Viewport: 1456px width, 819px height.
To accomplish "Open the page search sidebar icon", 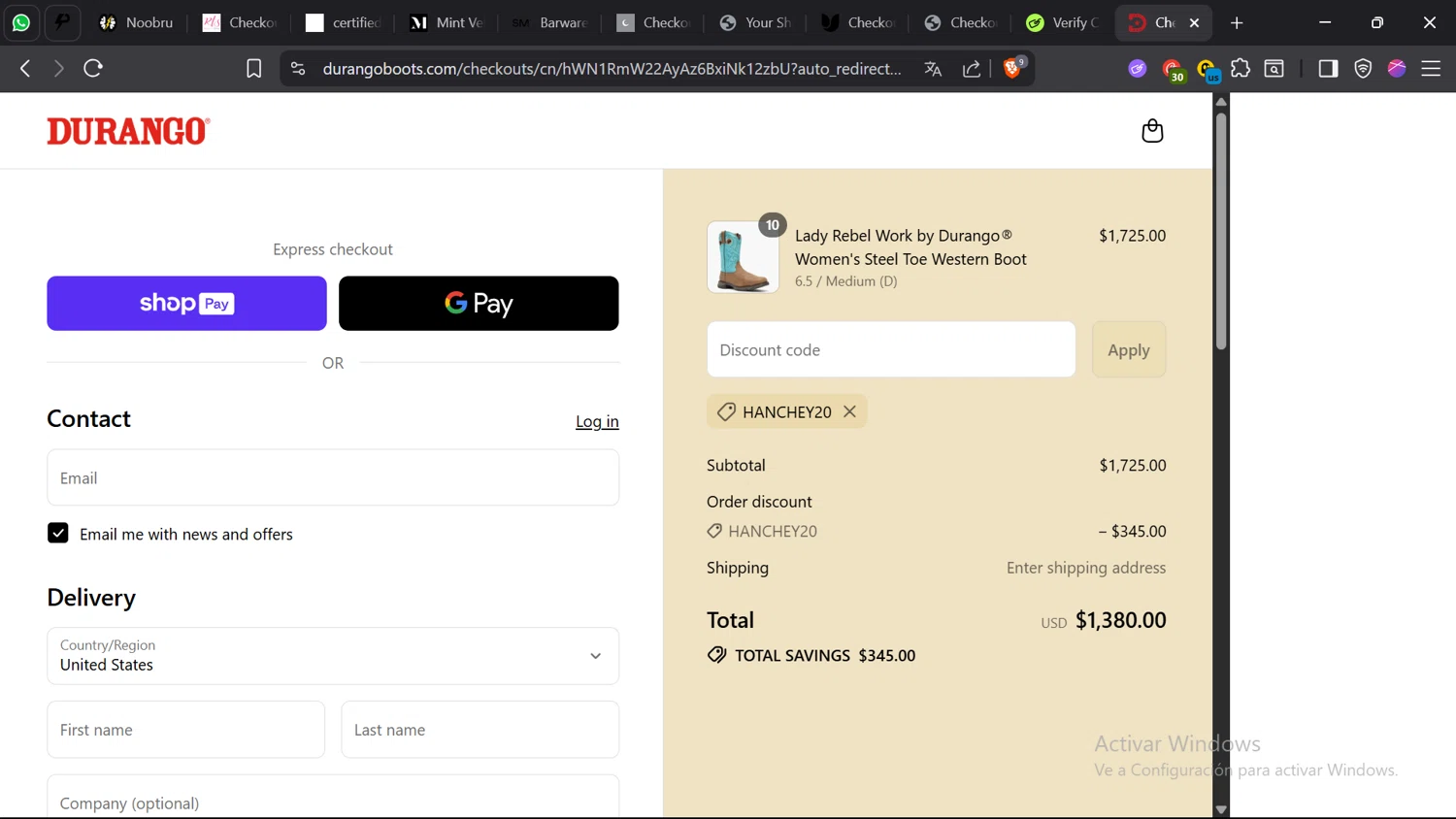I will [x=1274, y=68].
